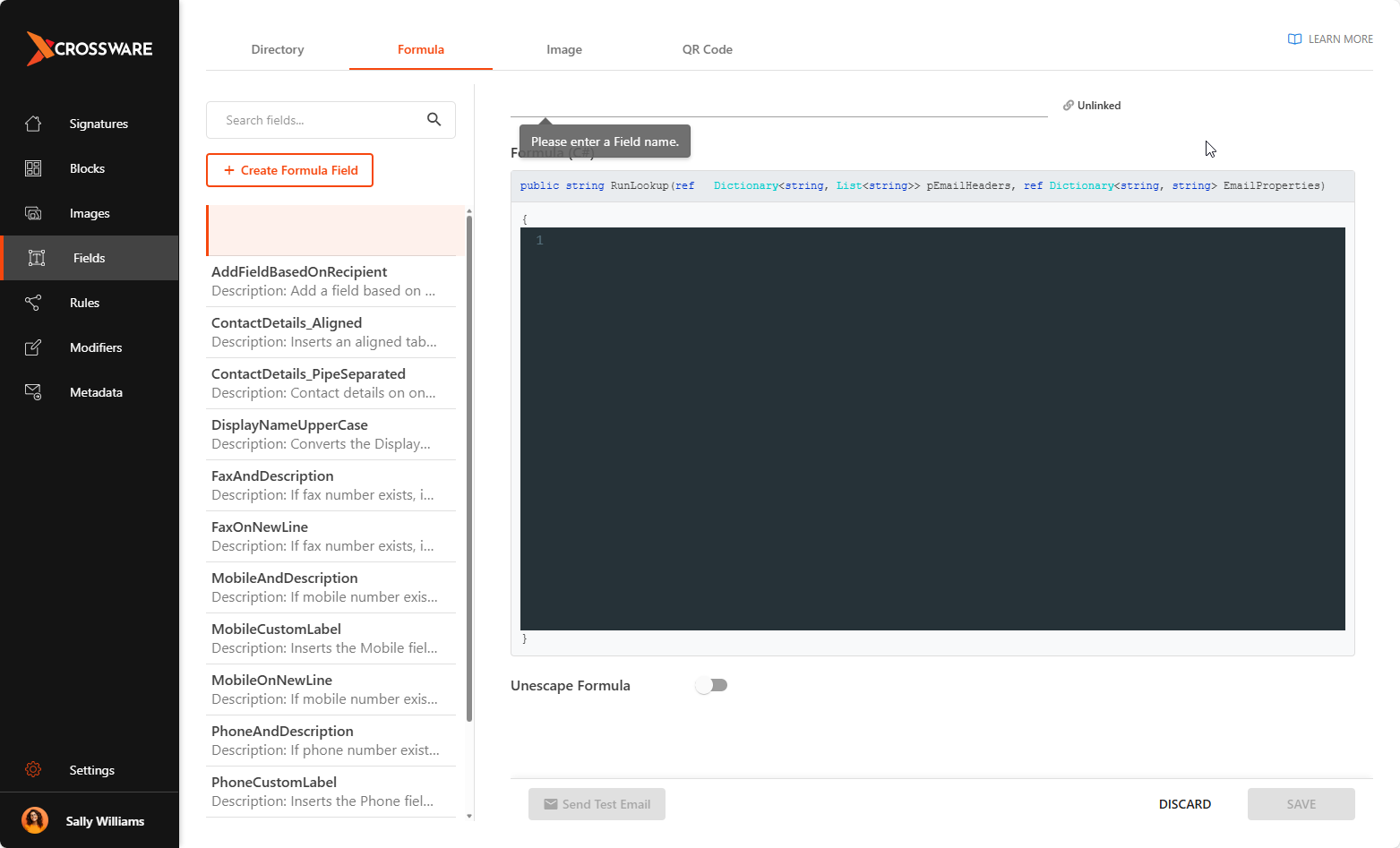Switch to the Directory tab
The image size is (1400, 848).
coord(278,50)
